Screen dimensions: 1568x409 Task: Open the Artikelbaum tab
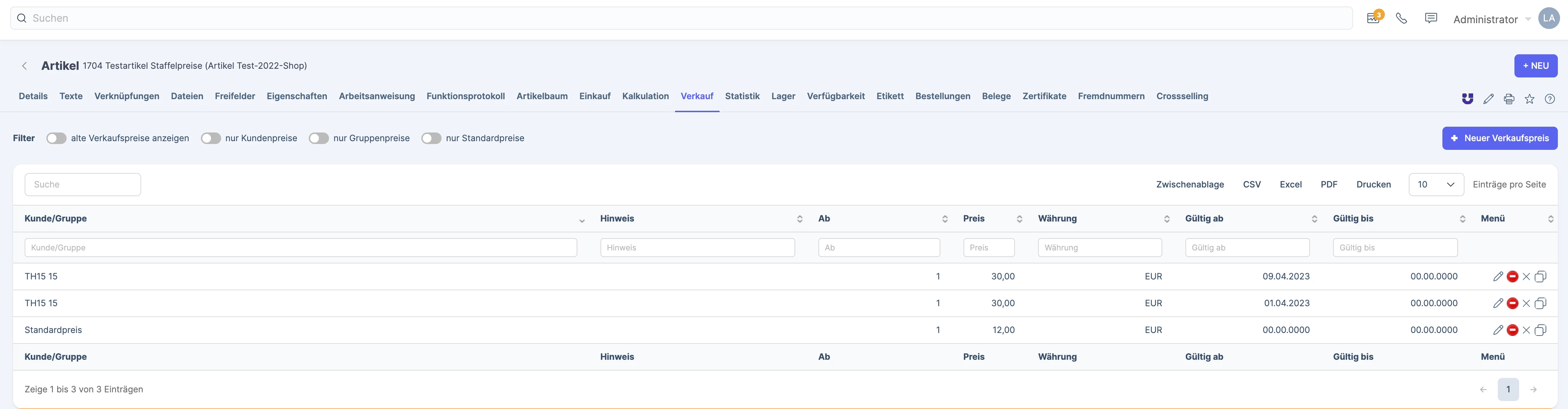coord(542,96)
